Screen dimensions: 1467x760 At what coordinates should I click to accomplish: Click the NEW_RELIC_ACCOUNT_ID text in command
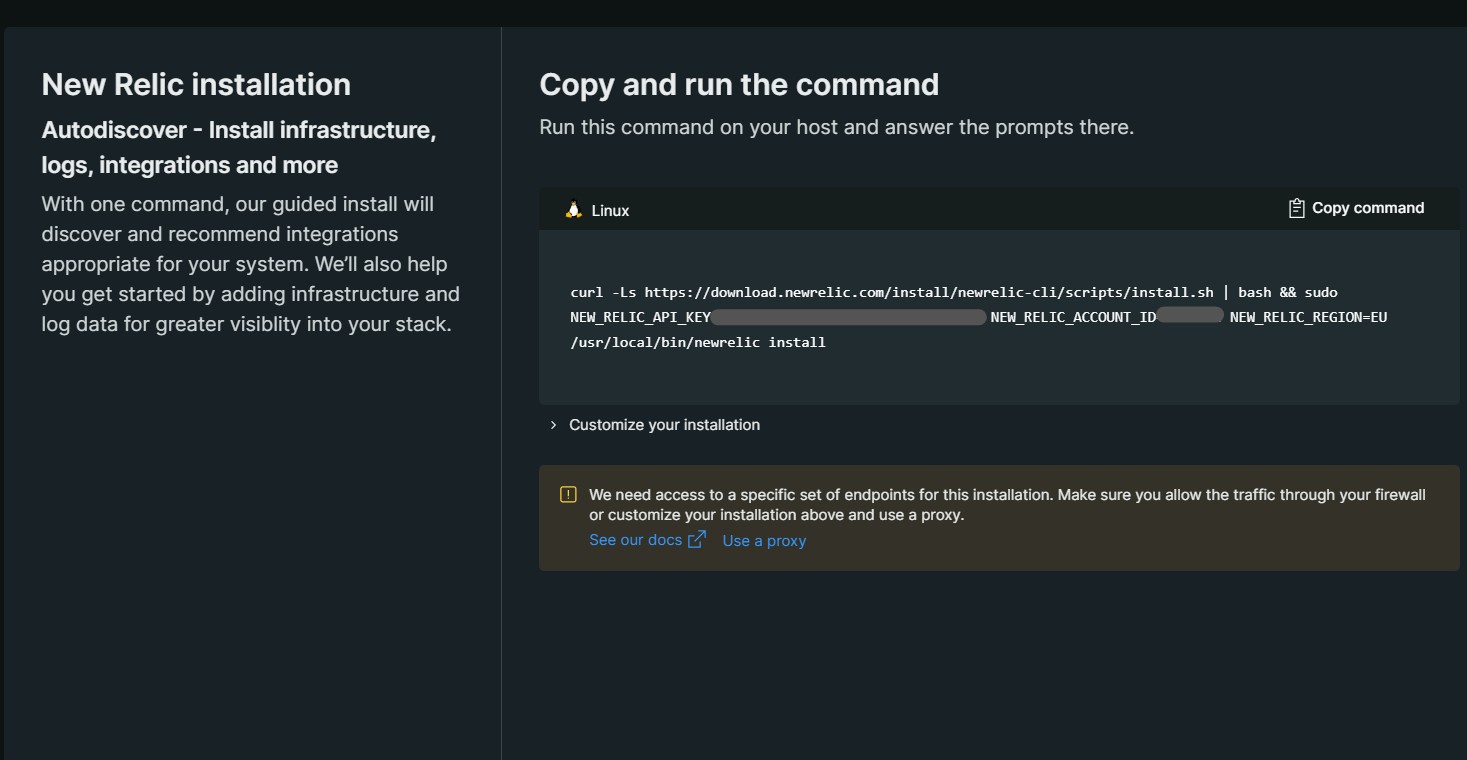click(1073, 317)
